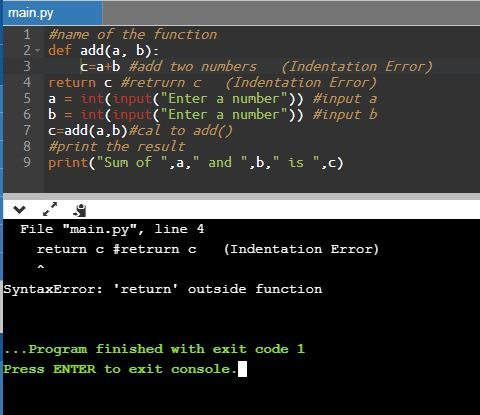Click the divider bar between editor and console
The height and width of the screenshot is (415, 480).
click(241, 196)
